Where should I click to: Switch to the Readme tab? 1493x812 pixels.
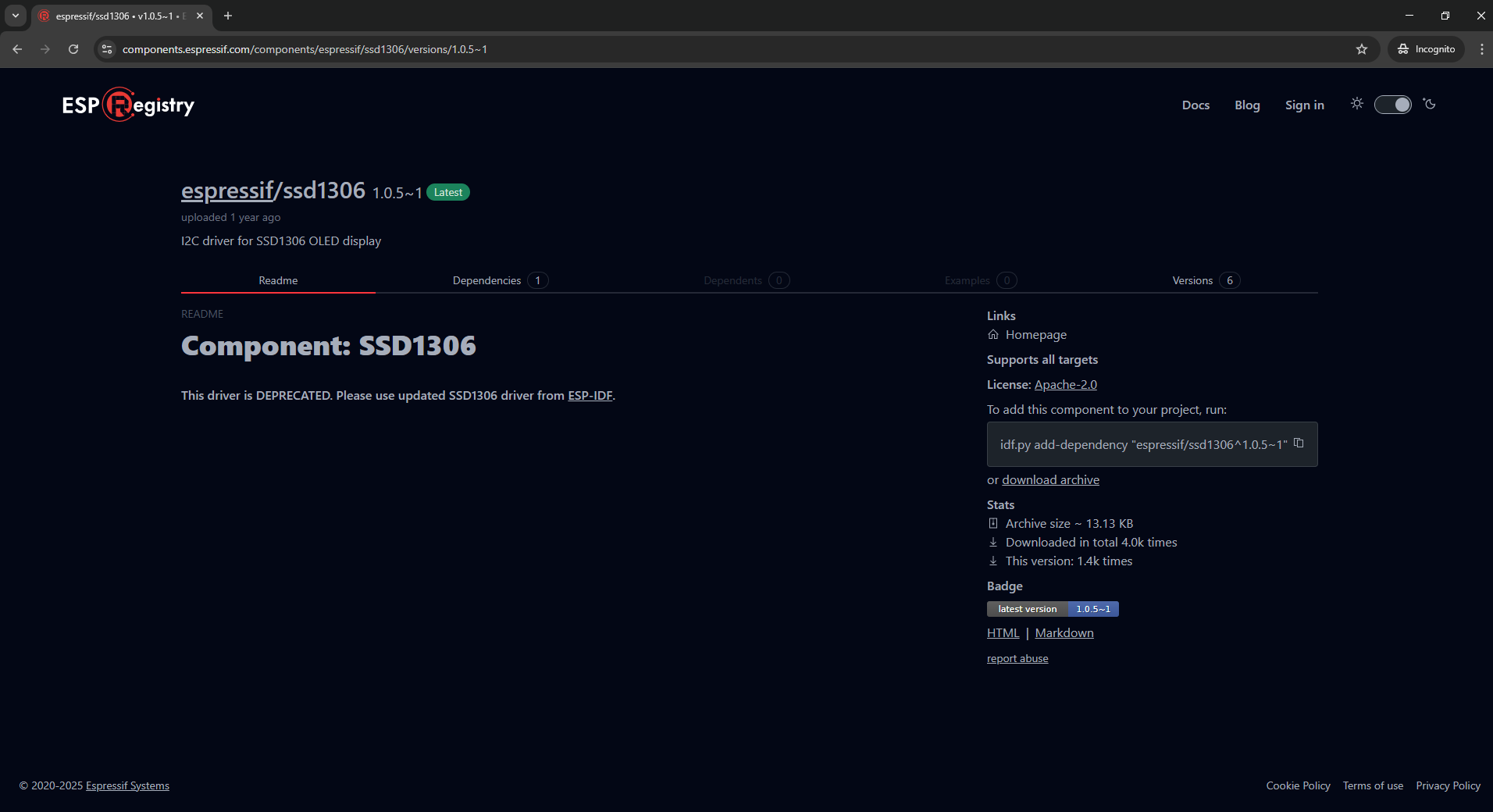point(278,280)
